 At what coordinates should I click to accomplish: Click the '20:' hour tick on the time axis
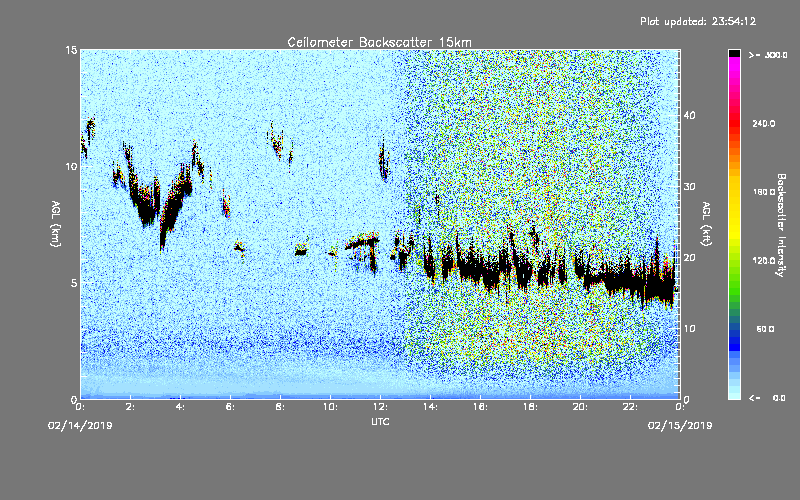(581, 407)
